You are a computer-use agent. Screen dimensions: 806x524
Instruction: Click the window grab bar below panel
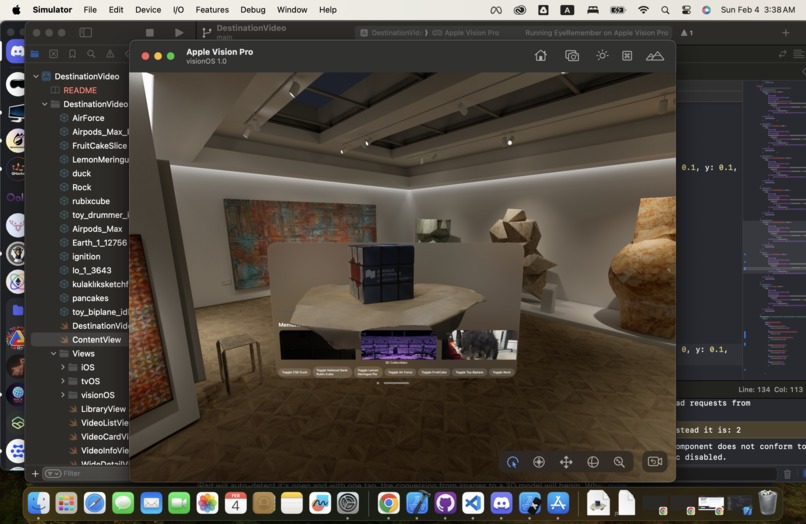point(397,383)
